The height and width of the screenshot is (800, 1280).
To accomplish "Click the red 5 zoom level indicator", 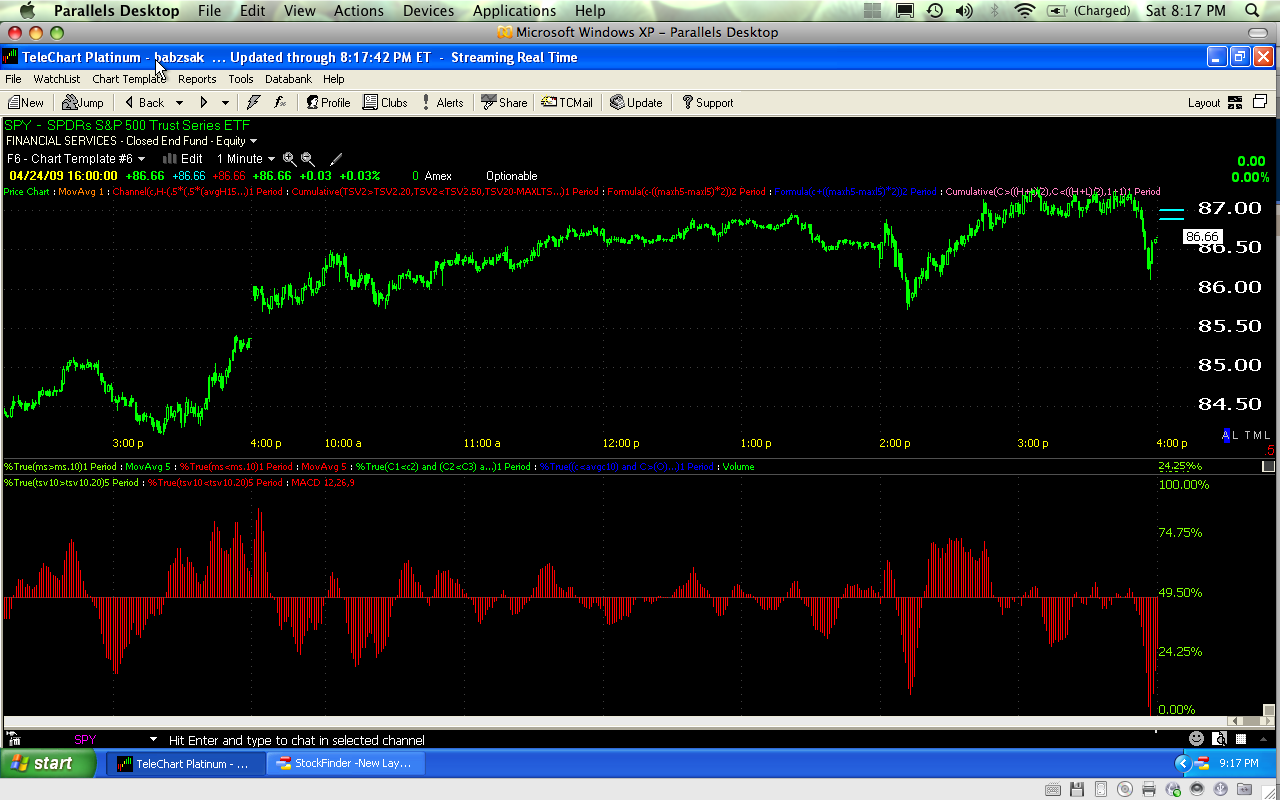I will tap(1270, 450).
